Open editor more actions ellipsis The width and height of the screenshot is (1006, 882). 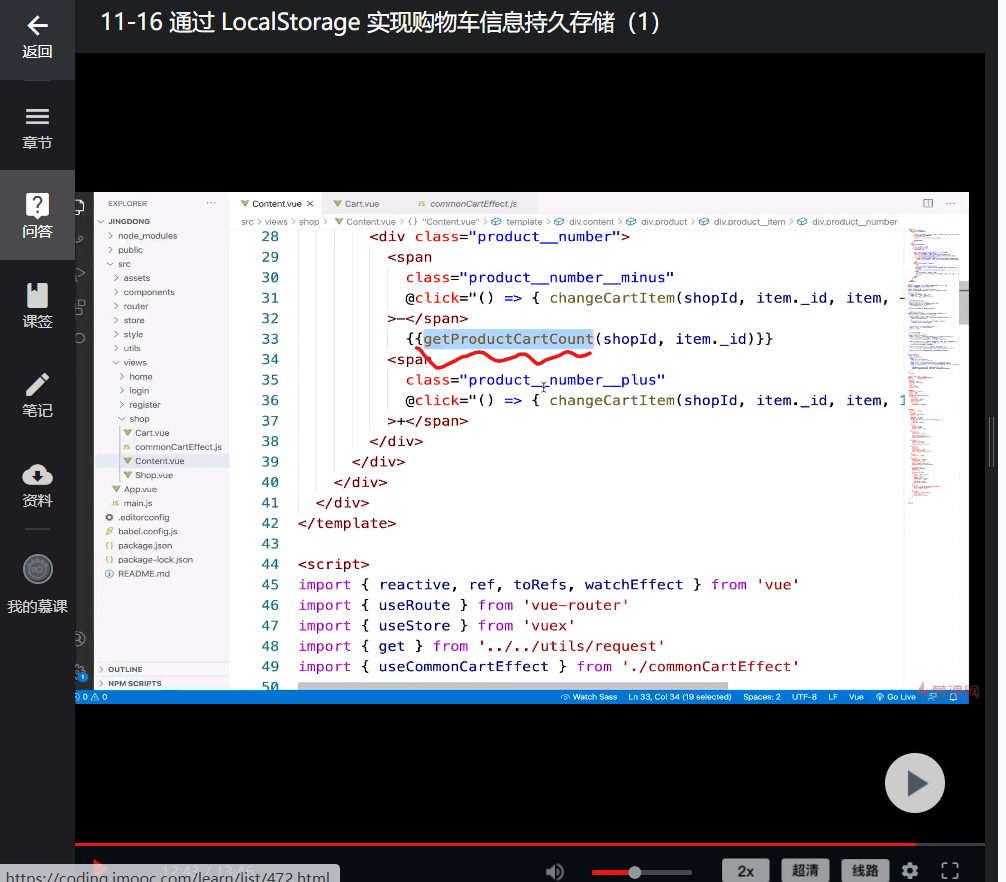click(x=950, y=203)
